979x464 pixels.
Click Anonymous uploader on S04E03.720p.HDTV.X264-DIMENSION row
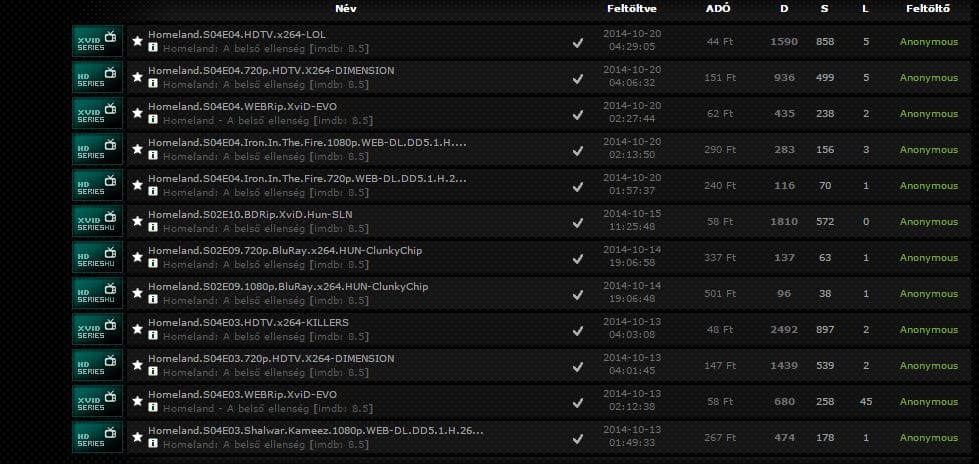click(928, 366)
